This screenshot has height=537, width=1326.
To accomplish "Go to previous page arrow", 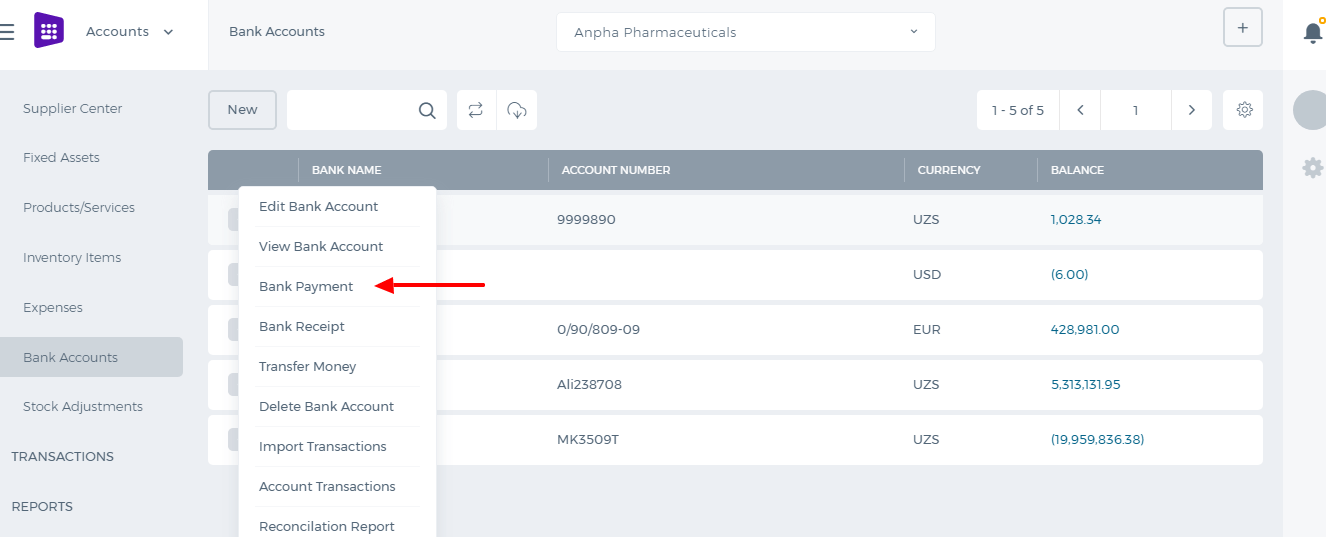I will 1081,110.
